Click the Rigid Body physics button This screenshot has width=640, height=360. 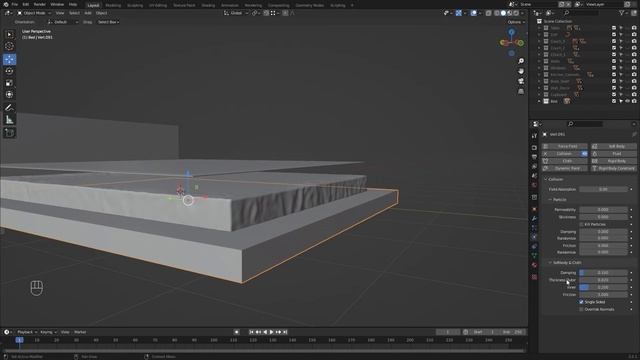click(614, 161)
